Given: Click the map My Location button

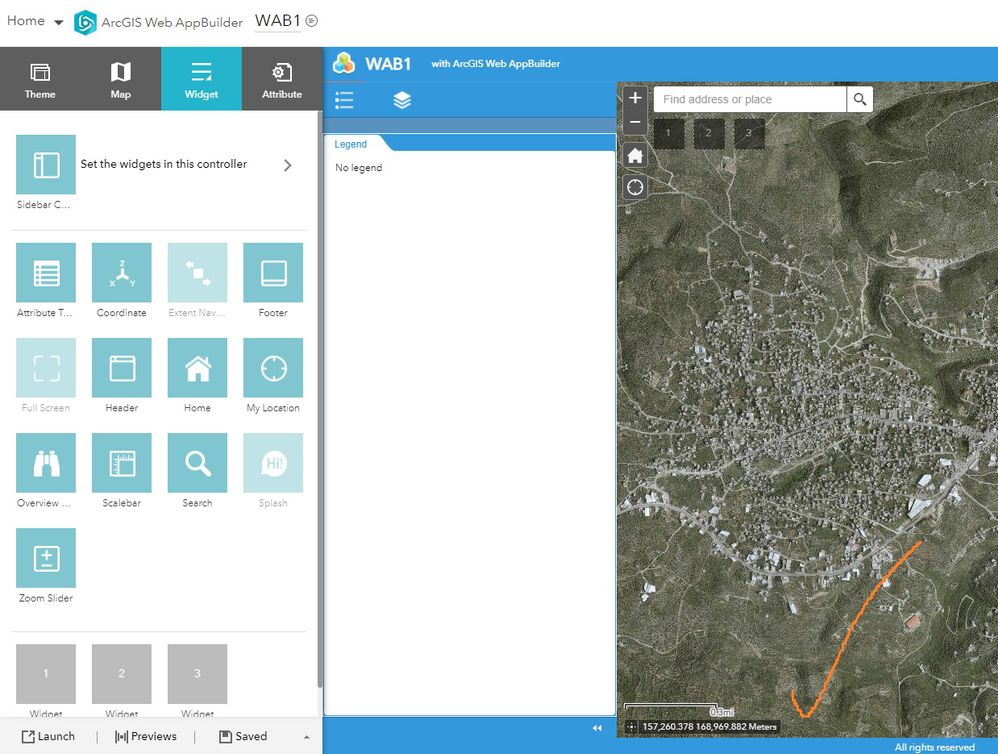Looking at the screenshot, I should [635, 187].
